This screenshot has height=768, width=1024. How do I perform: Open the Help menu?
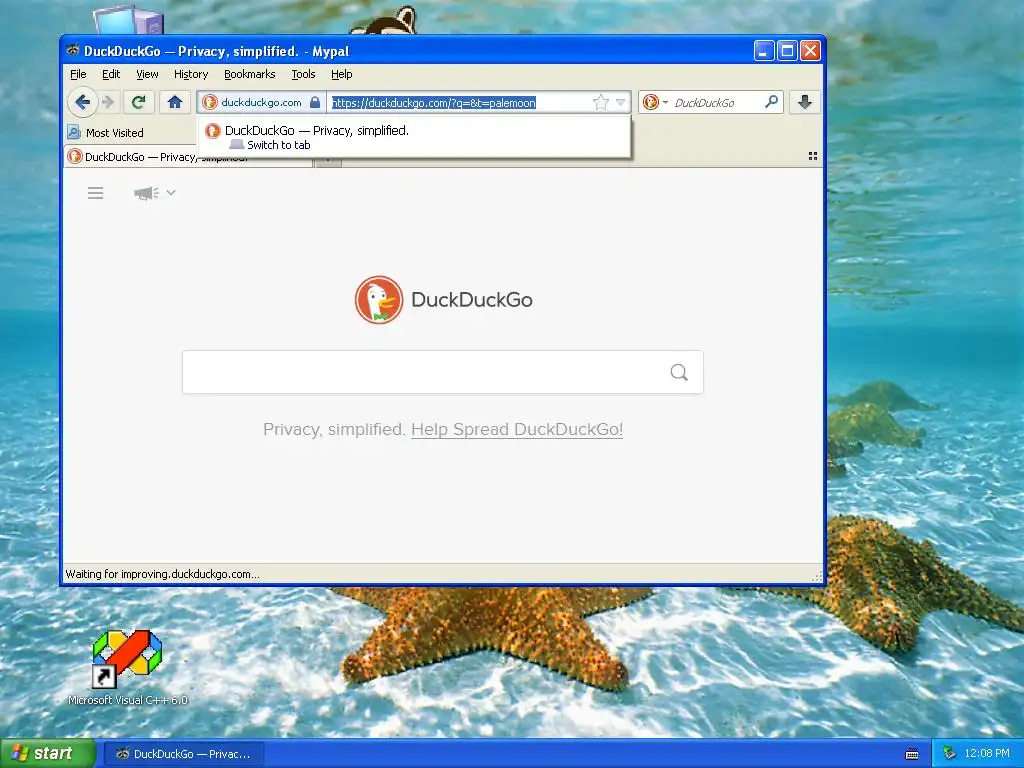point(342,74)
